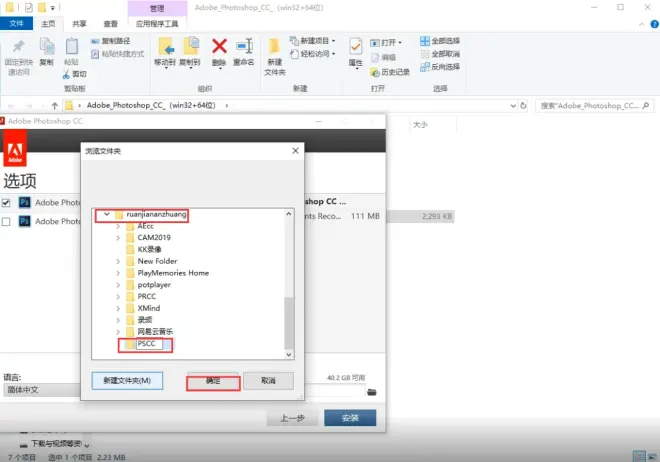The width and height of the screenshot is (660, 462).
Task: Click Select all icon in ribbon
Action: tap(425, 41)
